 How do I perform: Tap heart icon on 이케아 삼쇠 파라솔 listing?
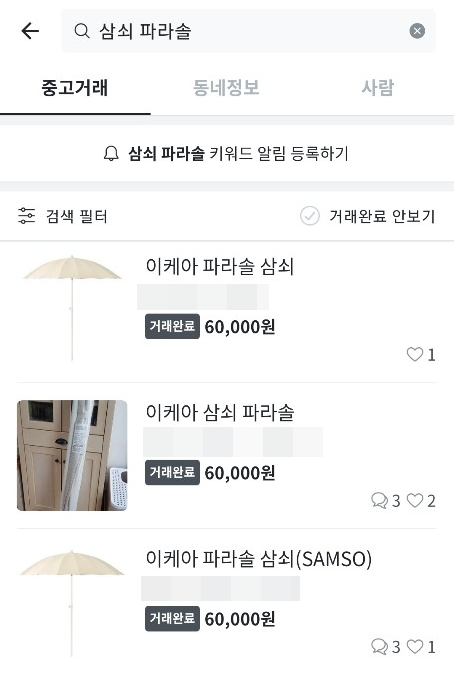coord(415,501)
